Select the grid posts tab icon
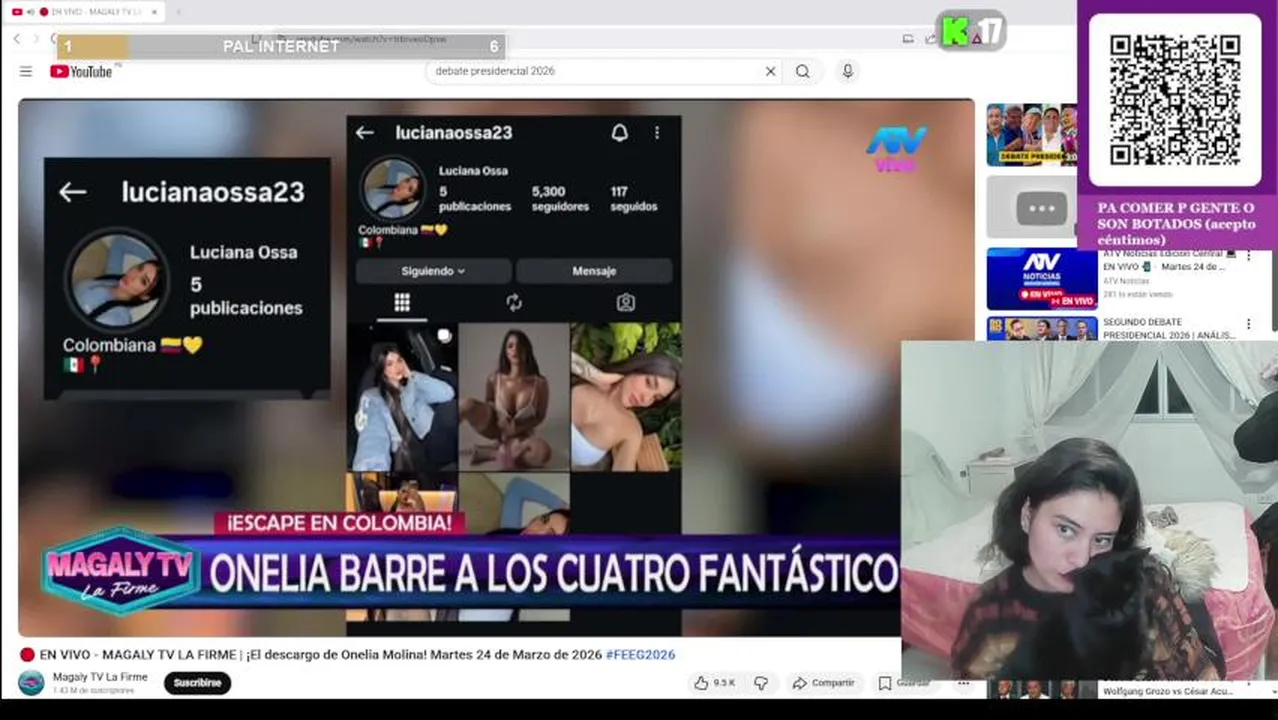The height and width of the screenshot is (720, 1278). [402, 303]
